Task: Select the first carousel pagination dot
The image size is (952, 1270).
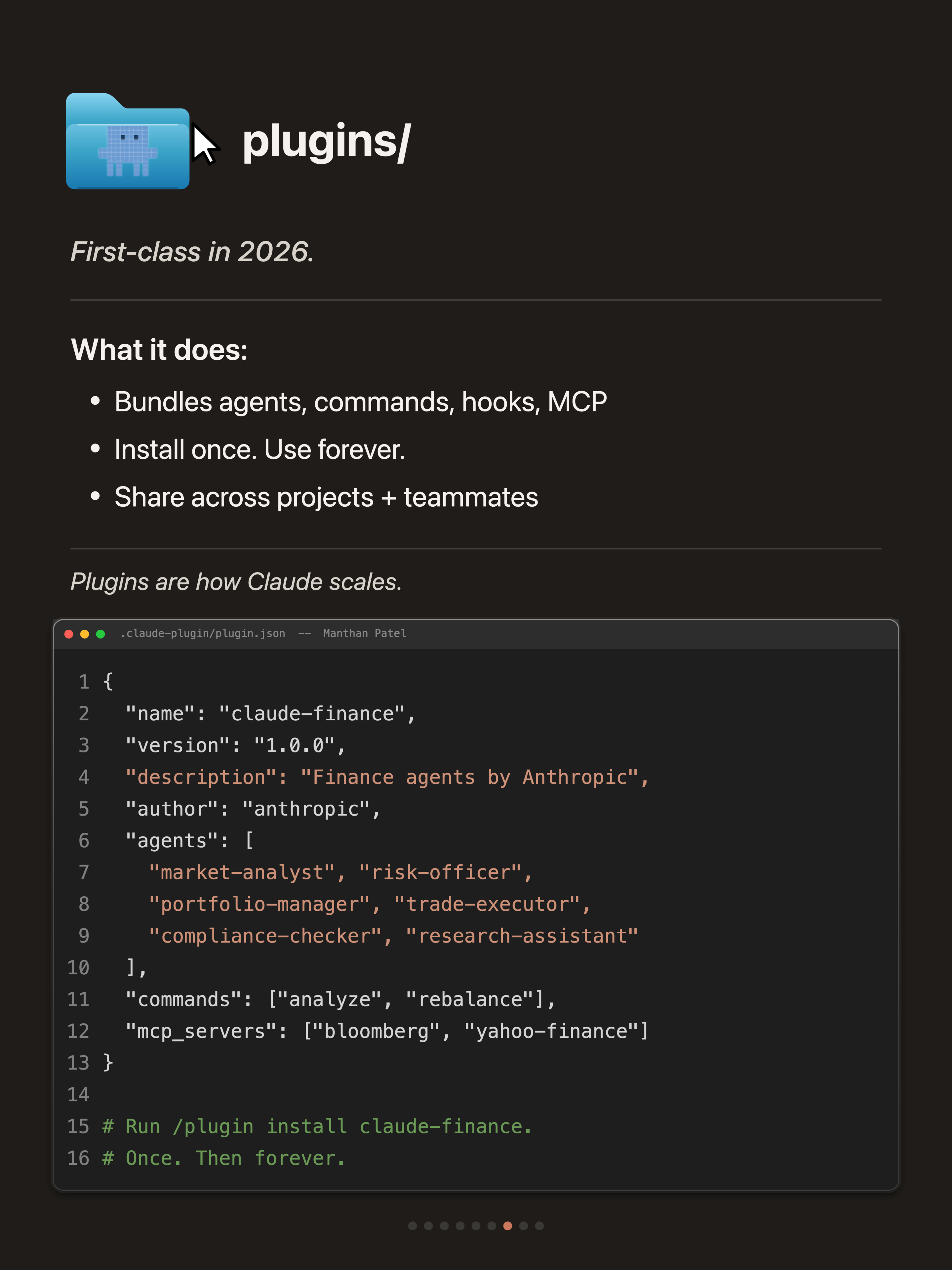Action: coord(413,1226)
